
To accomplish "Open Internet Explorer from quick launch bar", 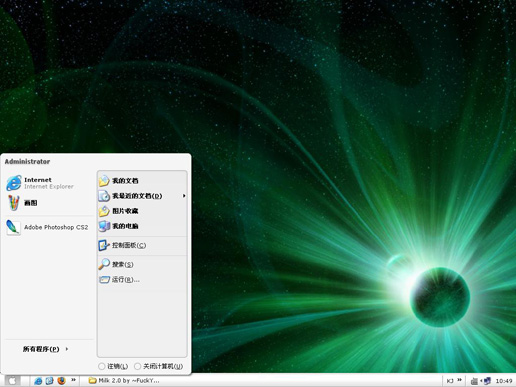I will (x=38, y=381).
